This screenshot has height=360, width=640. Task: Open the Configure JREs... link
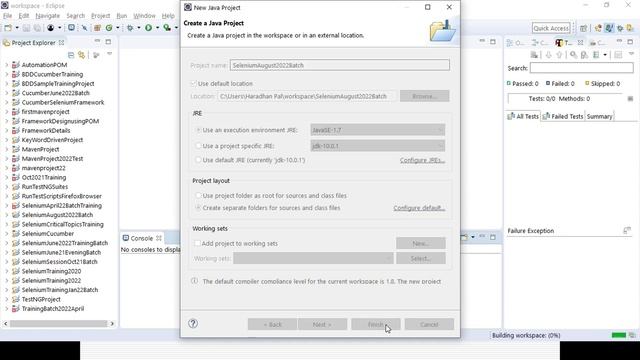click(x=422, y=160)
